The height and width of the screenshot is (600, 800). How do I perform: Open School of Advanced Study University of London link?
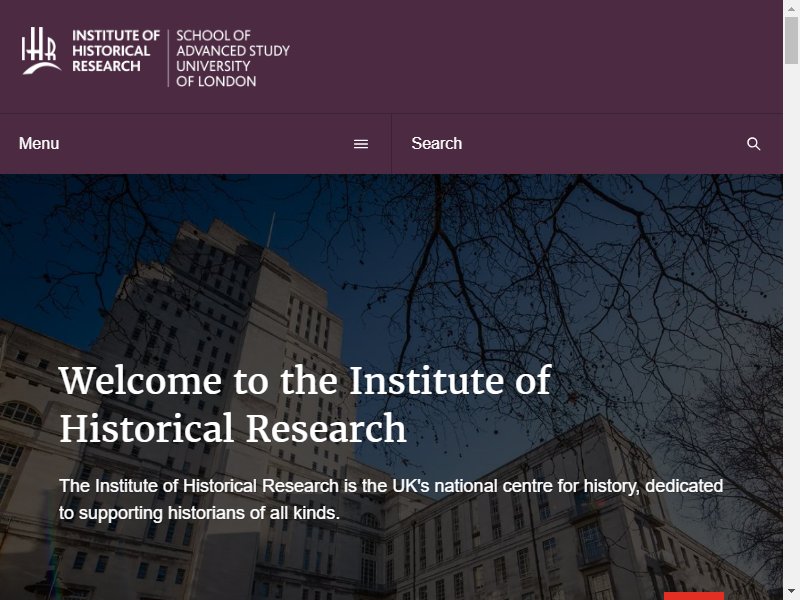(x=233, y=58)
